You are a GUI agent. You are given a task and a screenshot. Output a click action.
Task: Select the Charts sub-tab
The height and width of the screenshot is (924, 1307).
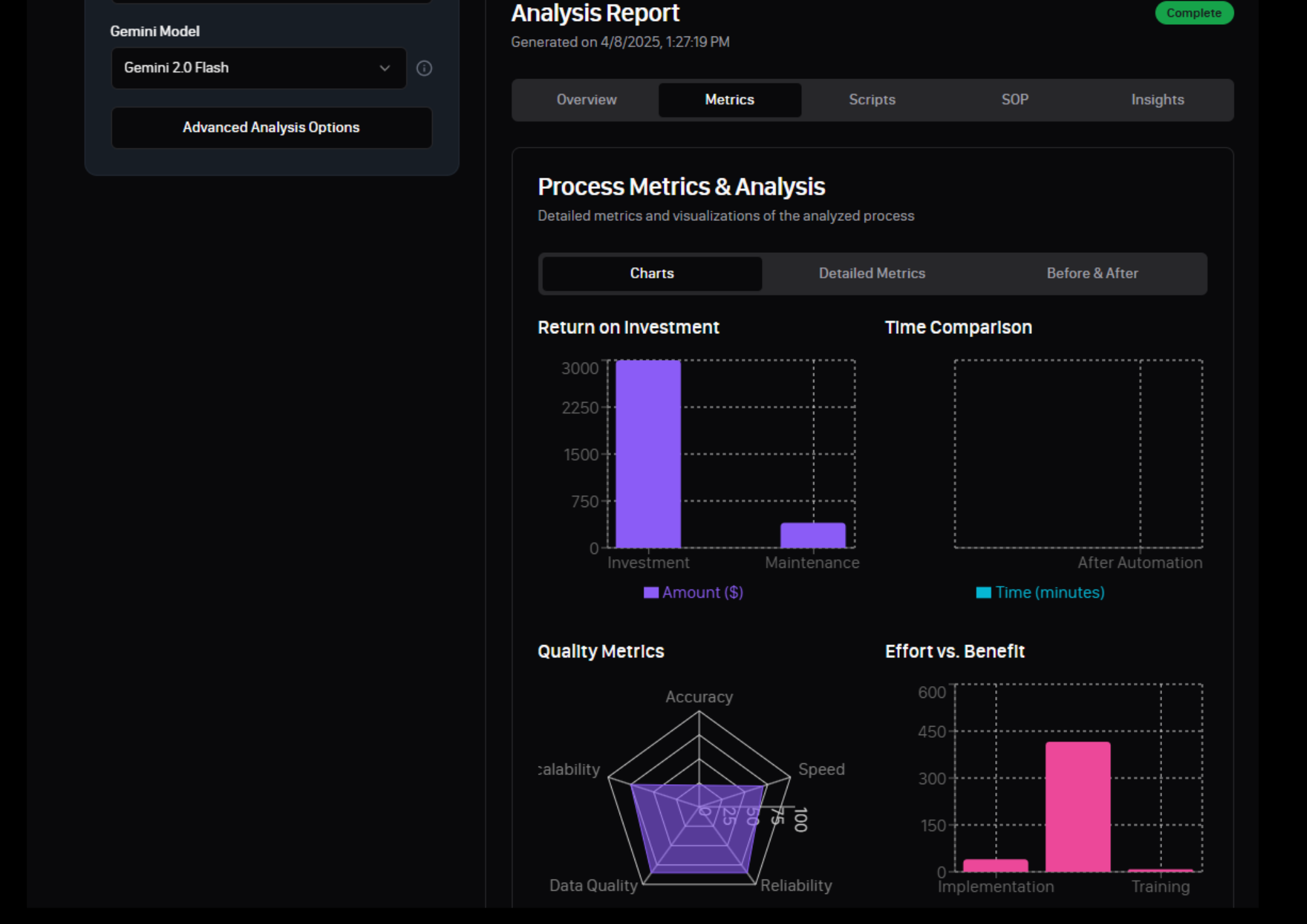pos(652,274)
